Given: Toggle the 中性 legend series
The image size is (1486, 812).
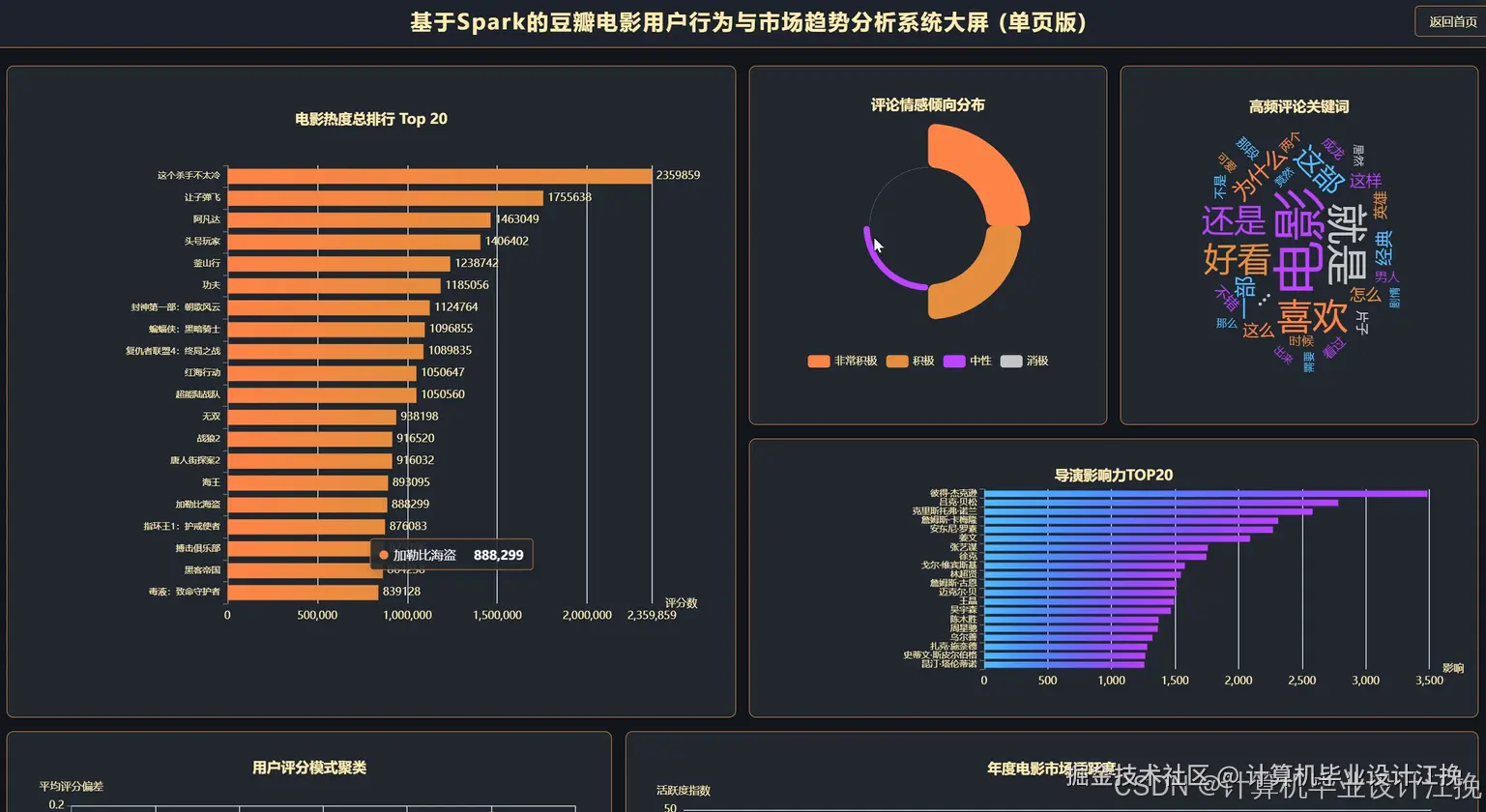Looking at the screenshot, I should [x=968, y=361].
